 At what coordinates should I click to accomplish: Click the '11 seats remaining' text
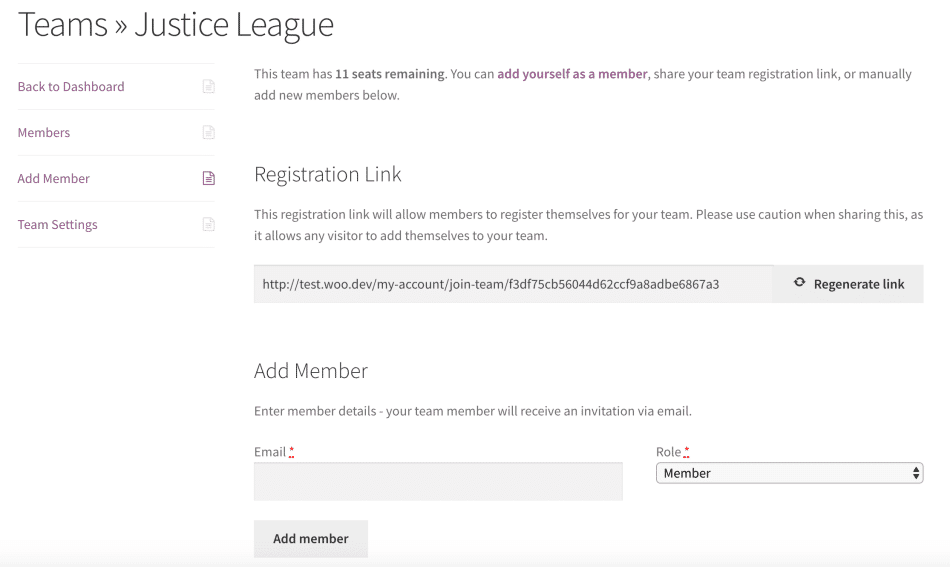click(390, 74)
